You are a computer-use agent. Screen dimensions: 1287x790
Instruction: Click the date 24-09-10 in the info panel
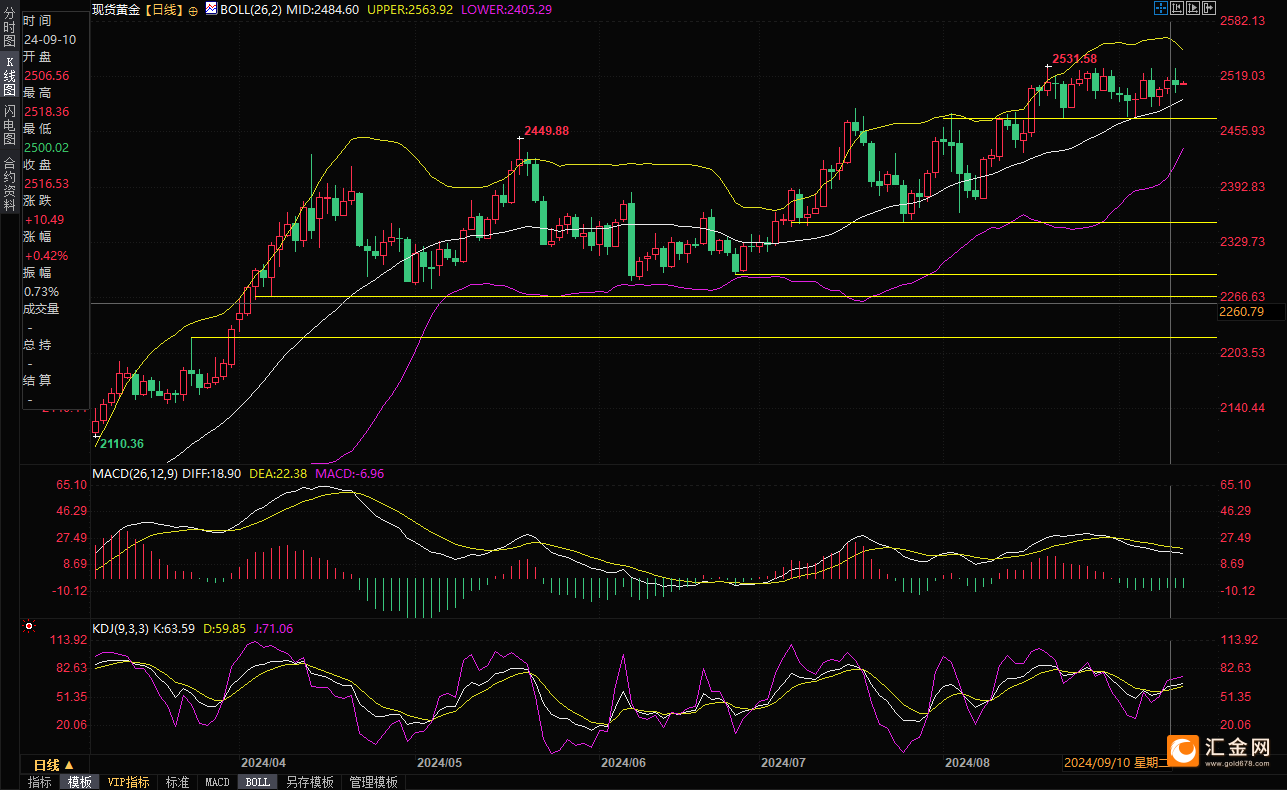click(49, 39)
